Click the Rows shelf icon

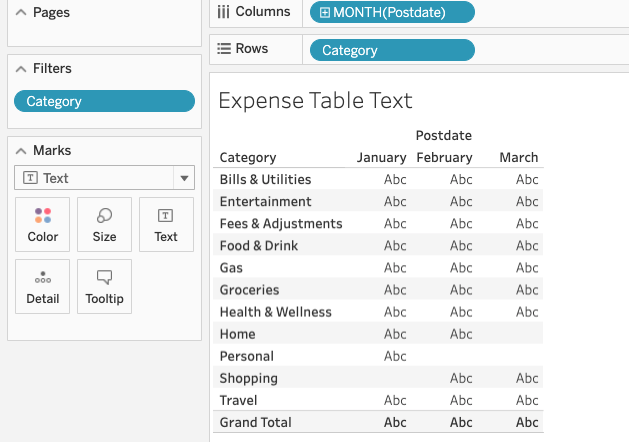coord(224,49)
